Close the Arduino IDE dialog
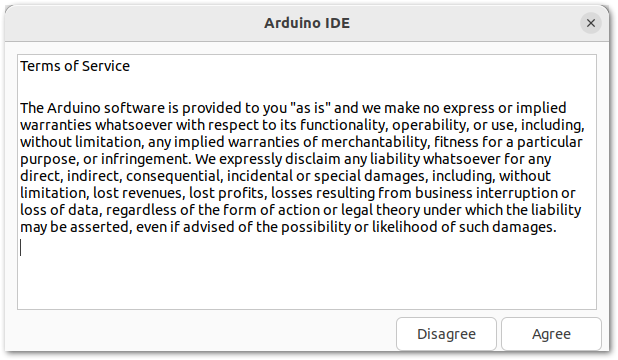Screen dimensions: 618x360 [590, 23]
